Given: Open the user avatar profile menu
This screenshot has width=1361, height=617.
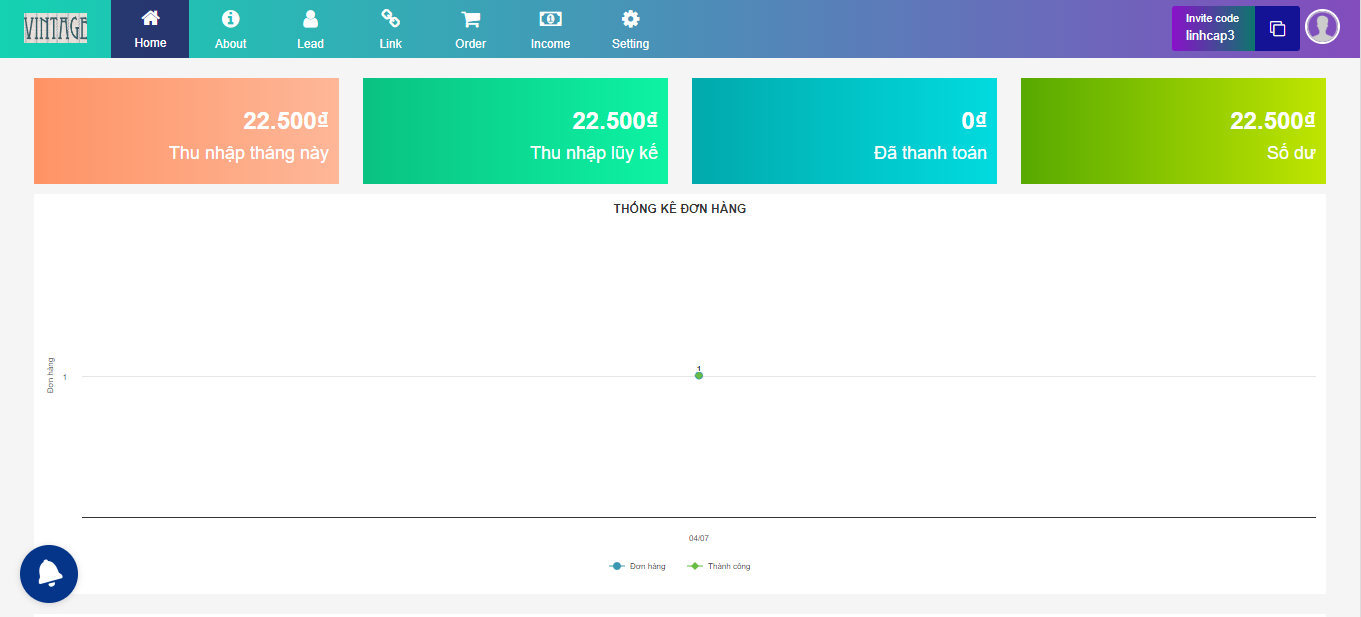Looking at the screenshot, I should tap(1322, 27).
